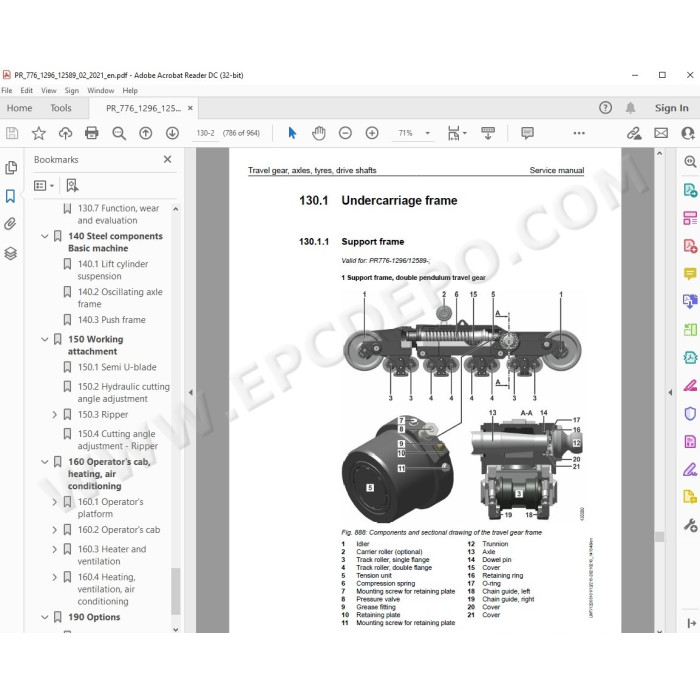700x700 pixels.
Task: Open the notifications bell
Action: 630,108
